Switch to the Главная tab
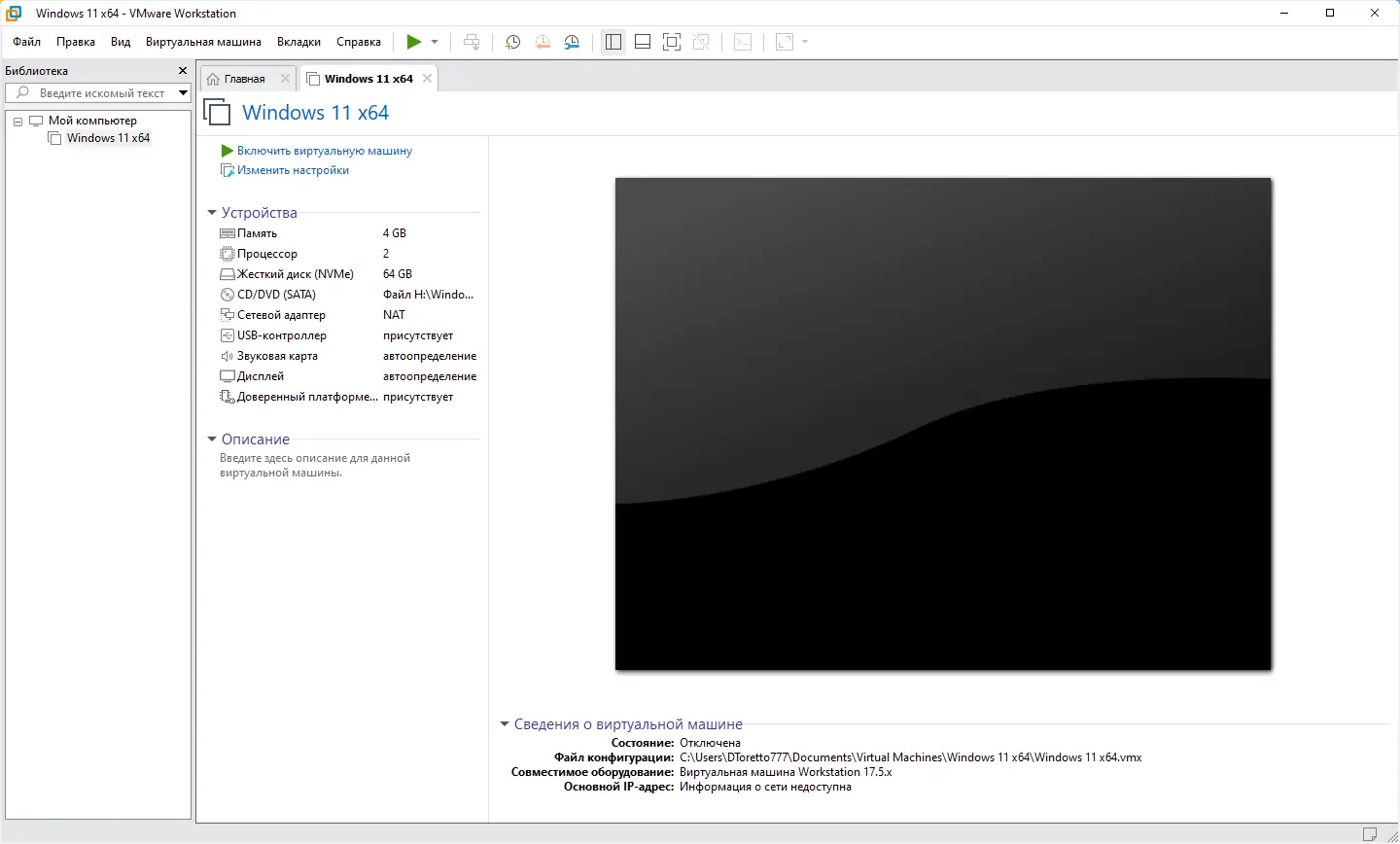 pyautogui.click(x=245, y=79)
